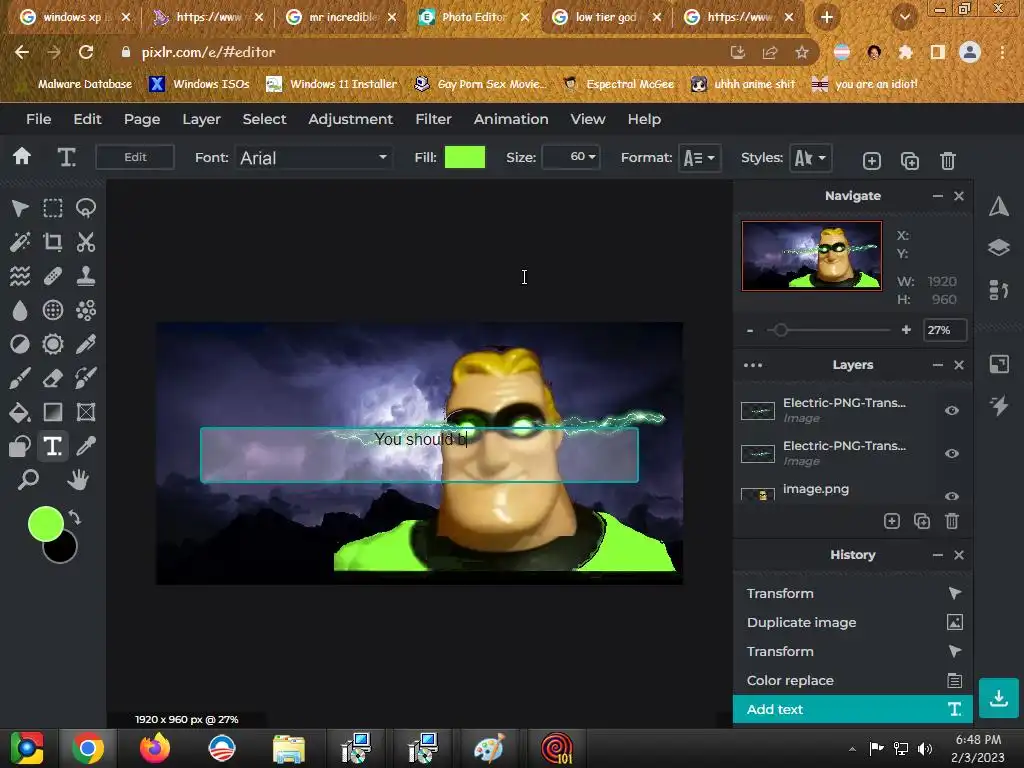
Task: Select the Dodge/Burn half-circle tool
Action: (20, 344)
